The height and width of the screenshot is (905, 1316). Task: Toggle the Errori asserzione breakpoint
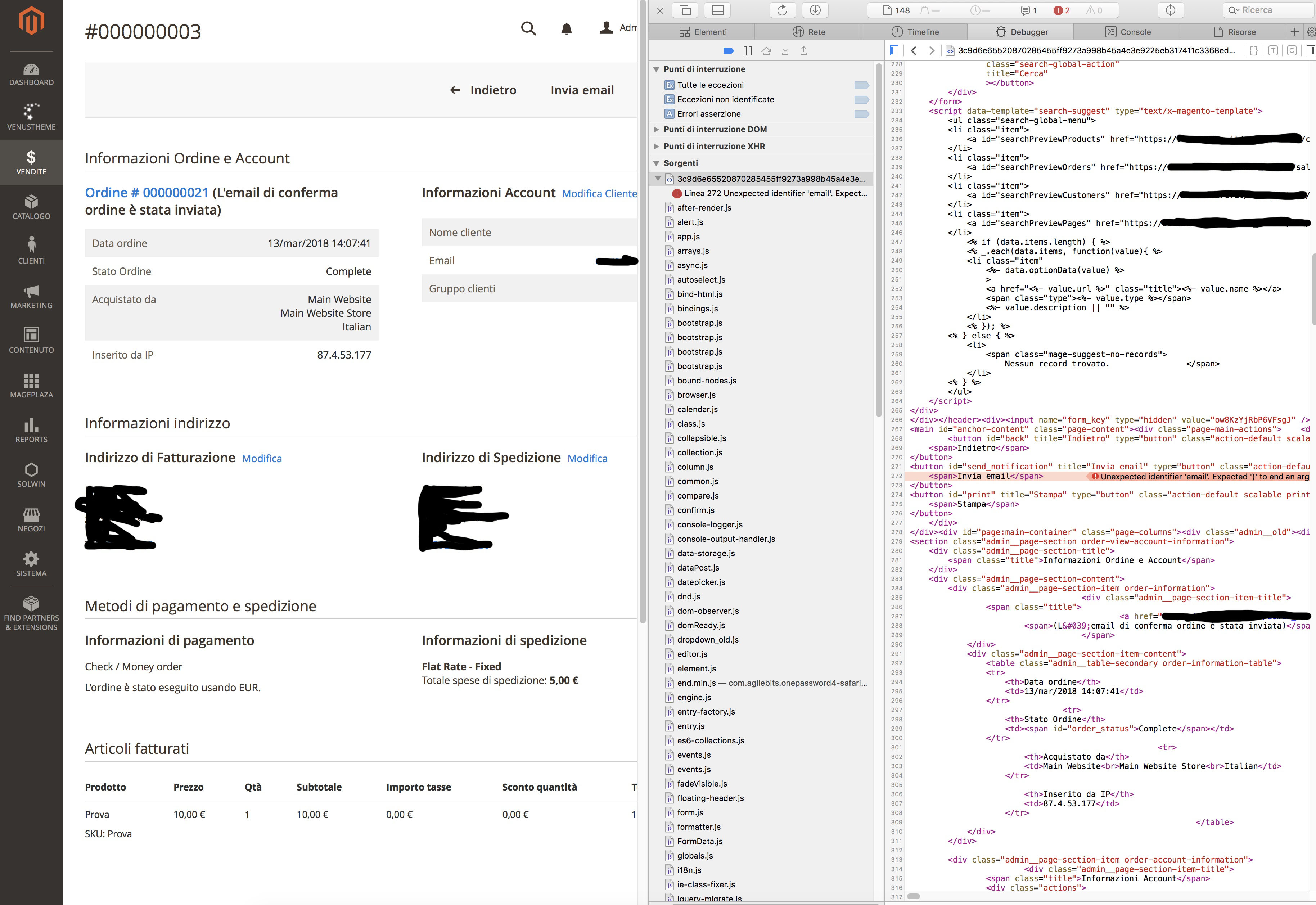point(861,114)
